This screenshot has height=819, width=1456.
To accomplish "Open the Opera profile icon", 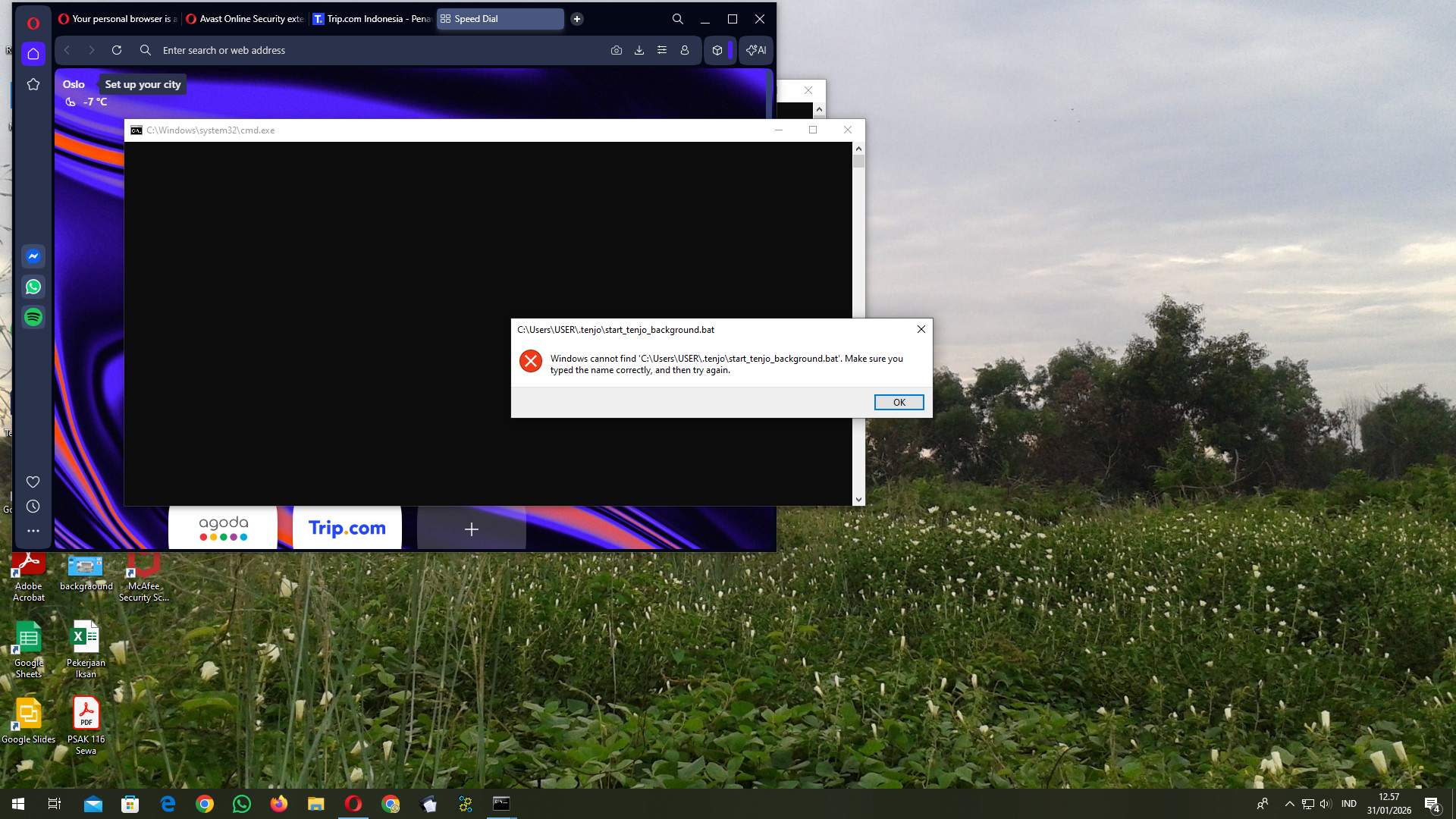I will [685, 50].
